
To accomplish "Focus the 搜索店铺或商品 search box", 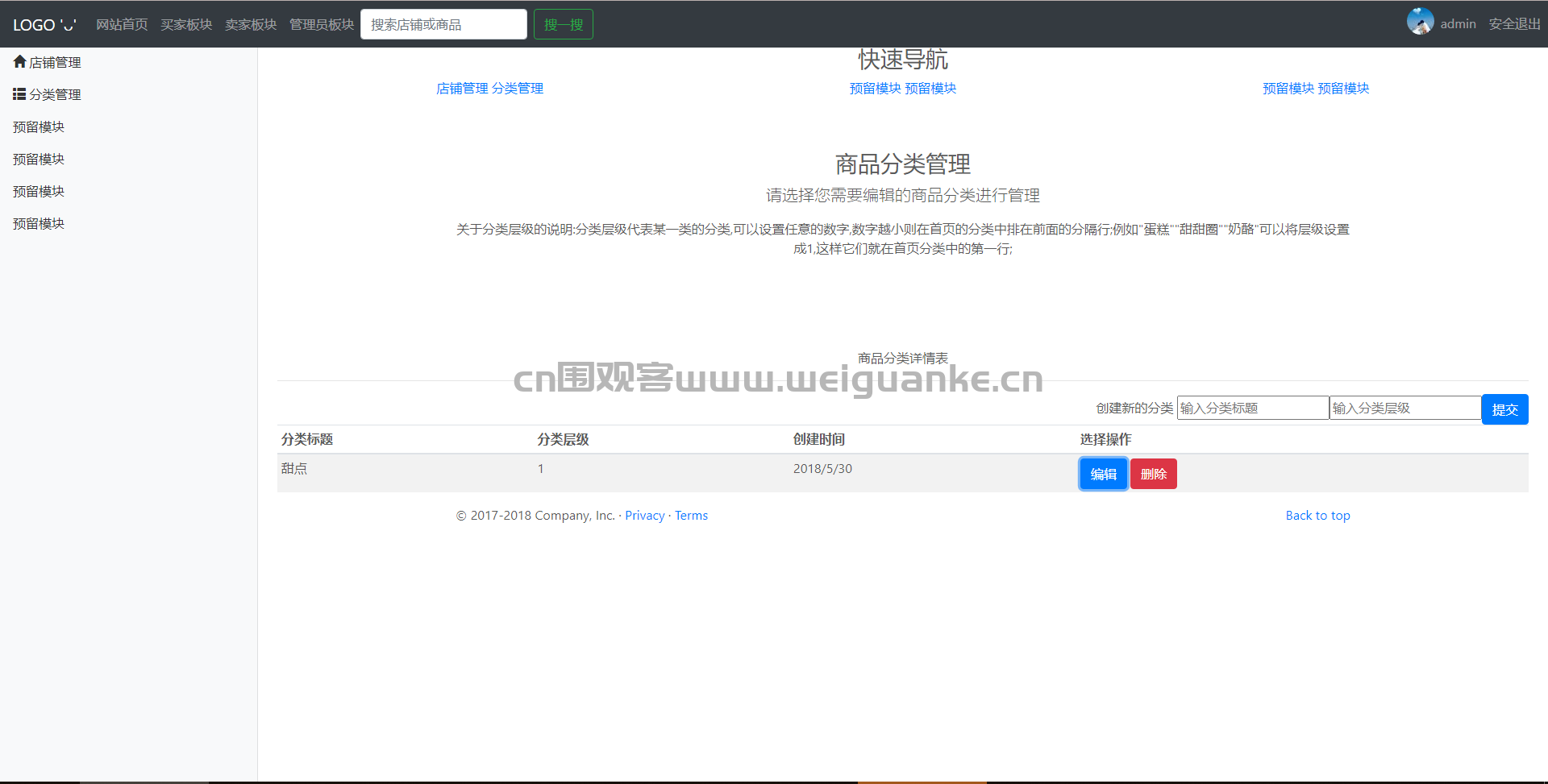I will (443, 25).
